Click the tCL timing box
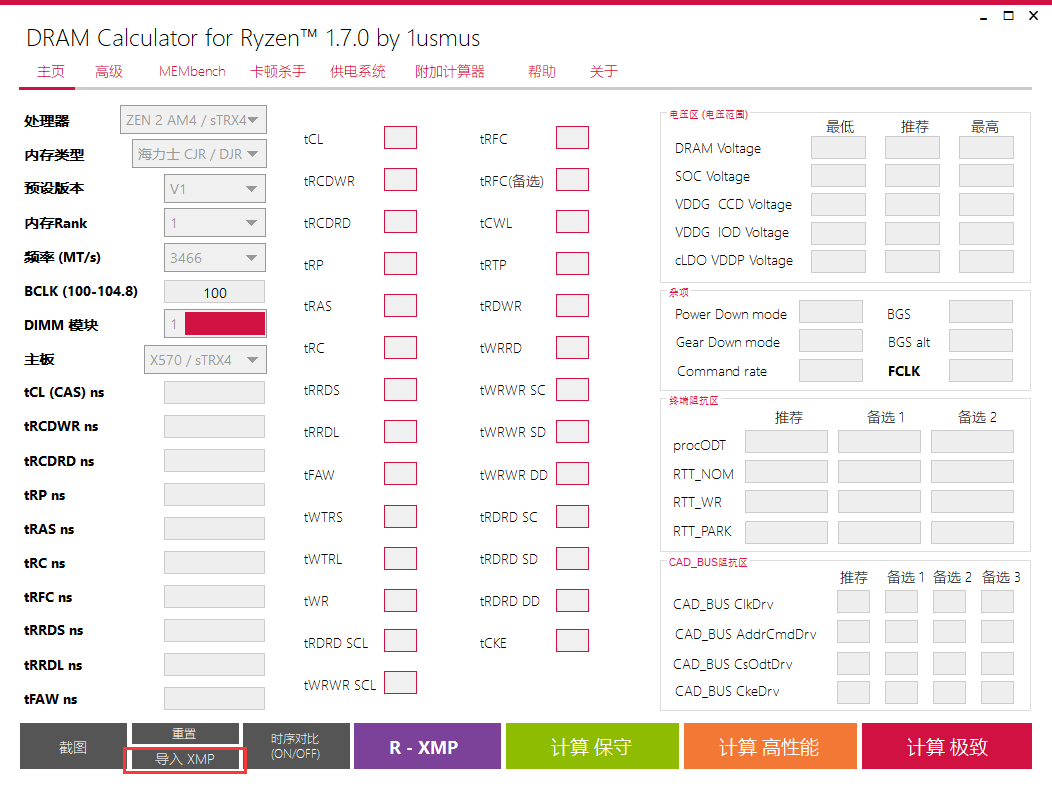The image size is (1052, 790). click(401, 138)
